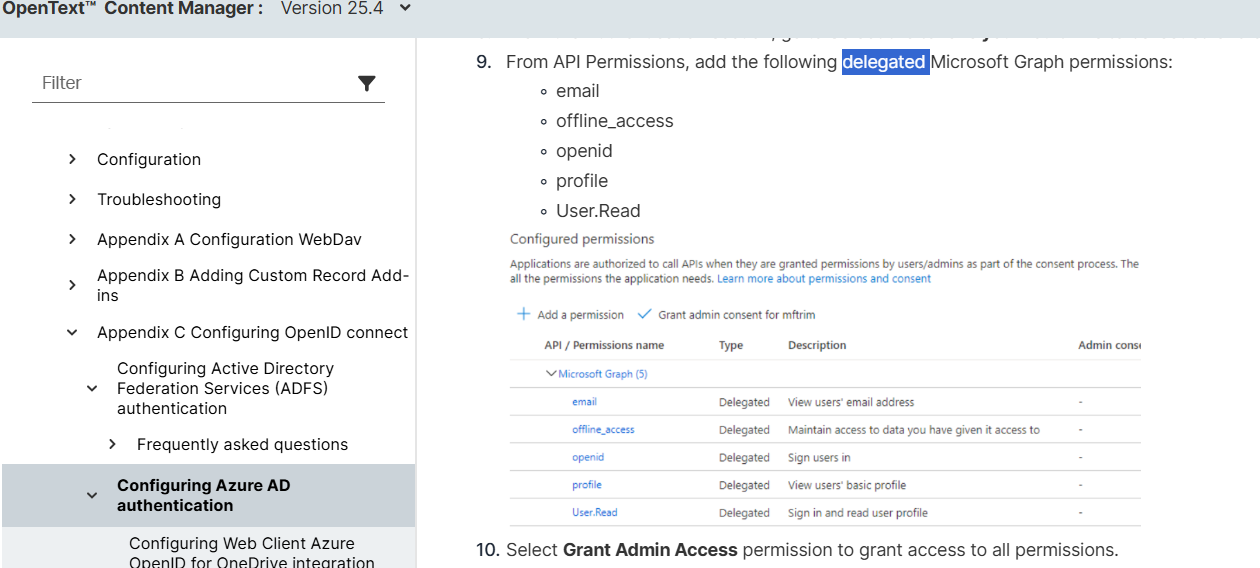Image resolution: width=1260 pixels, height=568 pixels.
Task: Expand Frequently asked questions chevron
Action: pyautogui.click(x=112, y=444)
